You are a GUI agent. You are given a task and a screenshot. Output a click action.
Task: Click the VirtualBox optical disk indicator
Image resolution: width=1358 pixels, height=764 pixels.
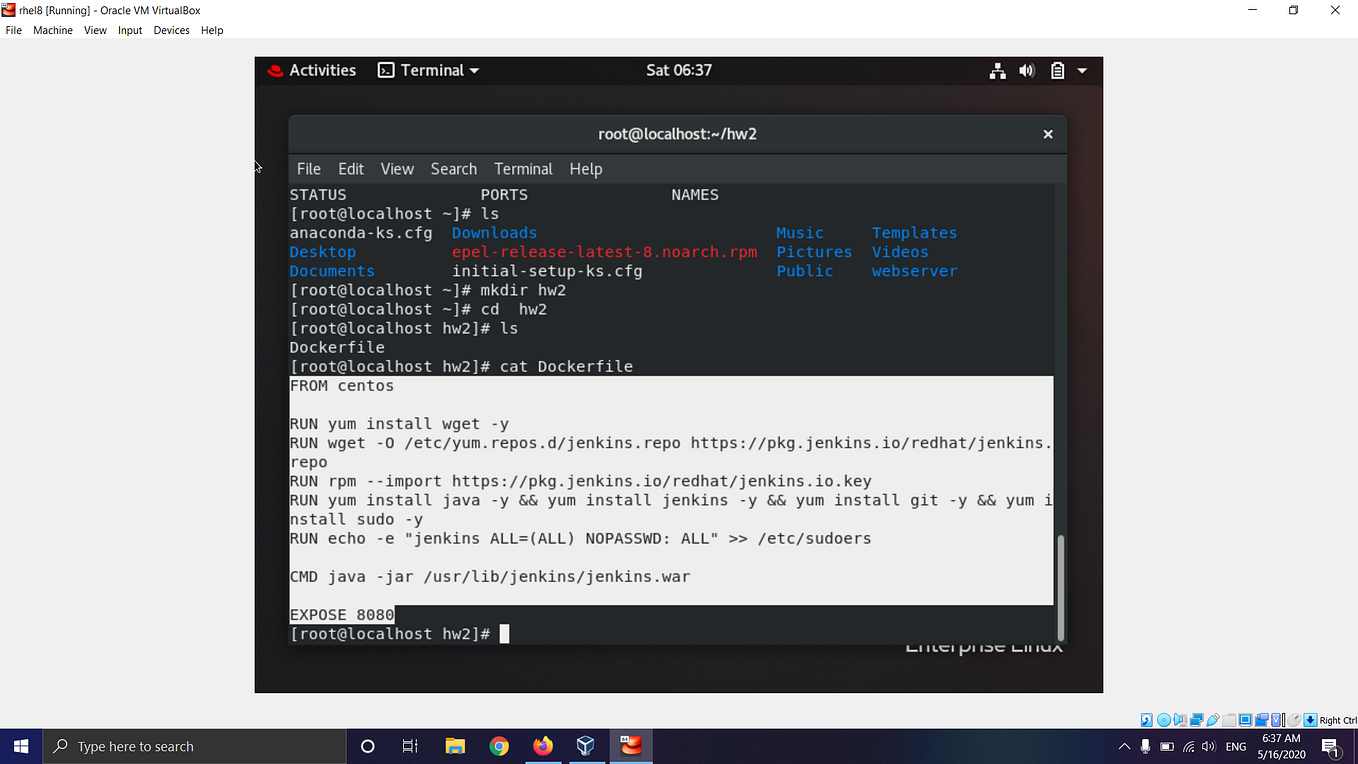point(1164,720)
